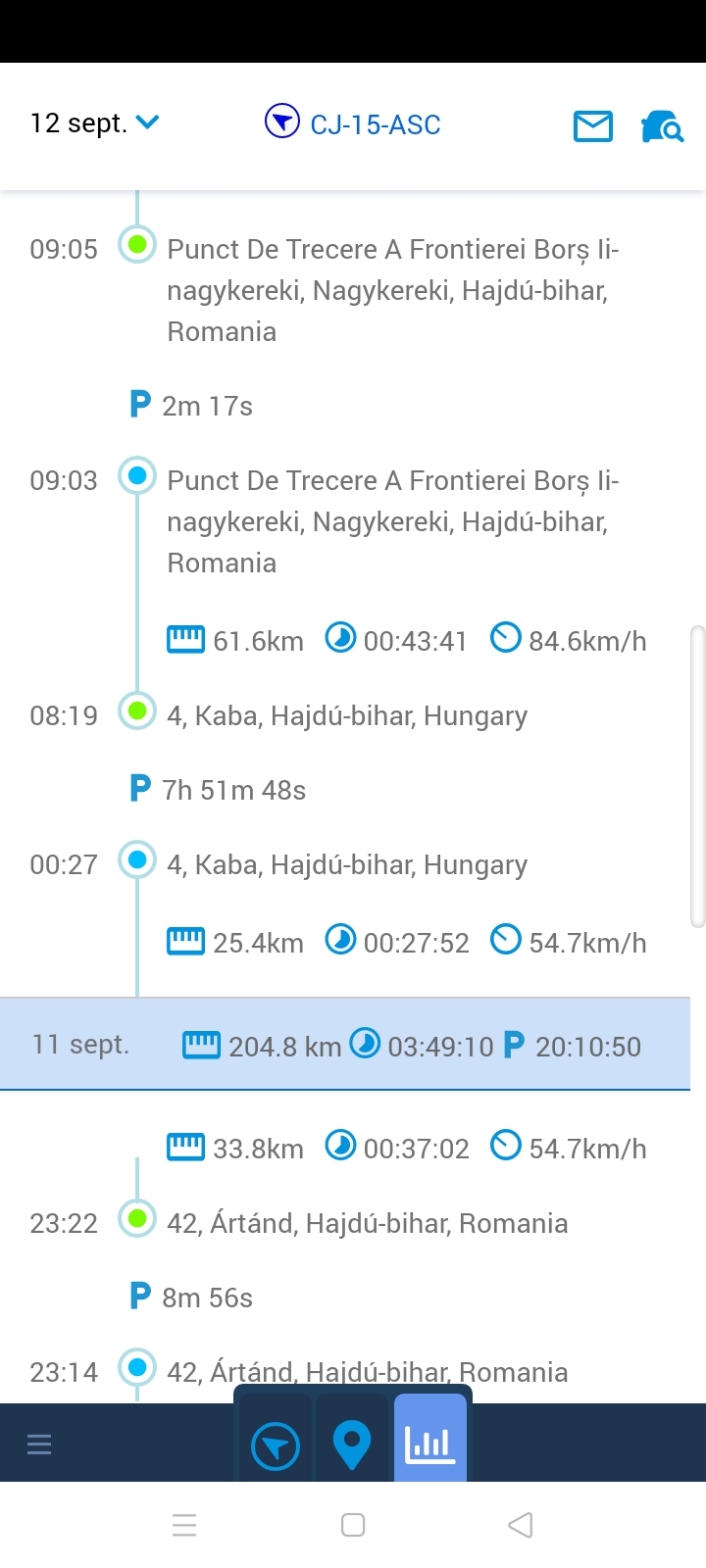Tap the 08:19 green marker at Kaba
706x1568 pixels.
[x=137, y=710]
